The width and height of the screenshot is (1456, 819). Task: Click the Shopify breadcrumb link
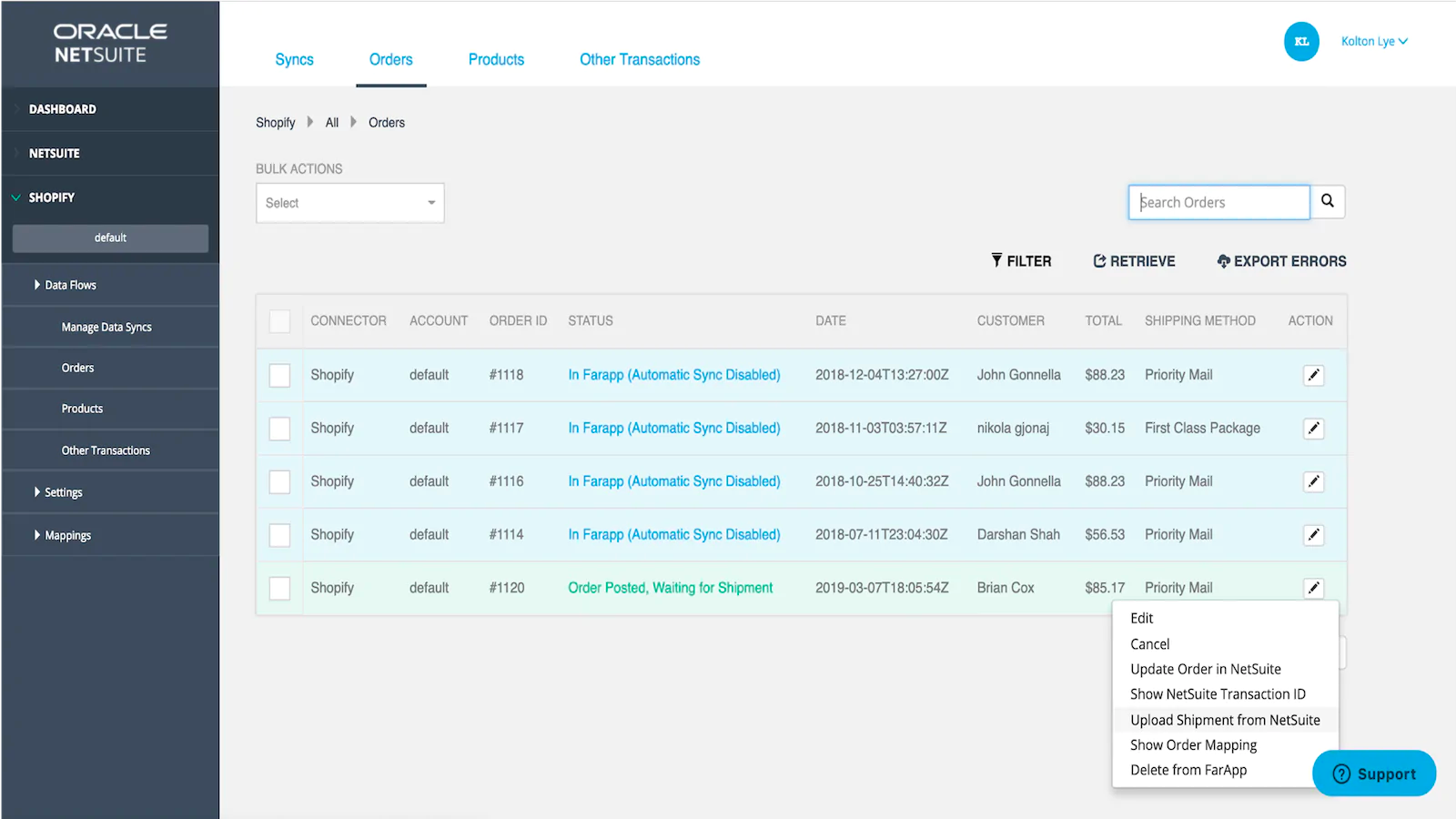coord(276,123)
